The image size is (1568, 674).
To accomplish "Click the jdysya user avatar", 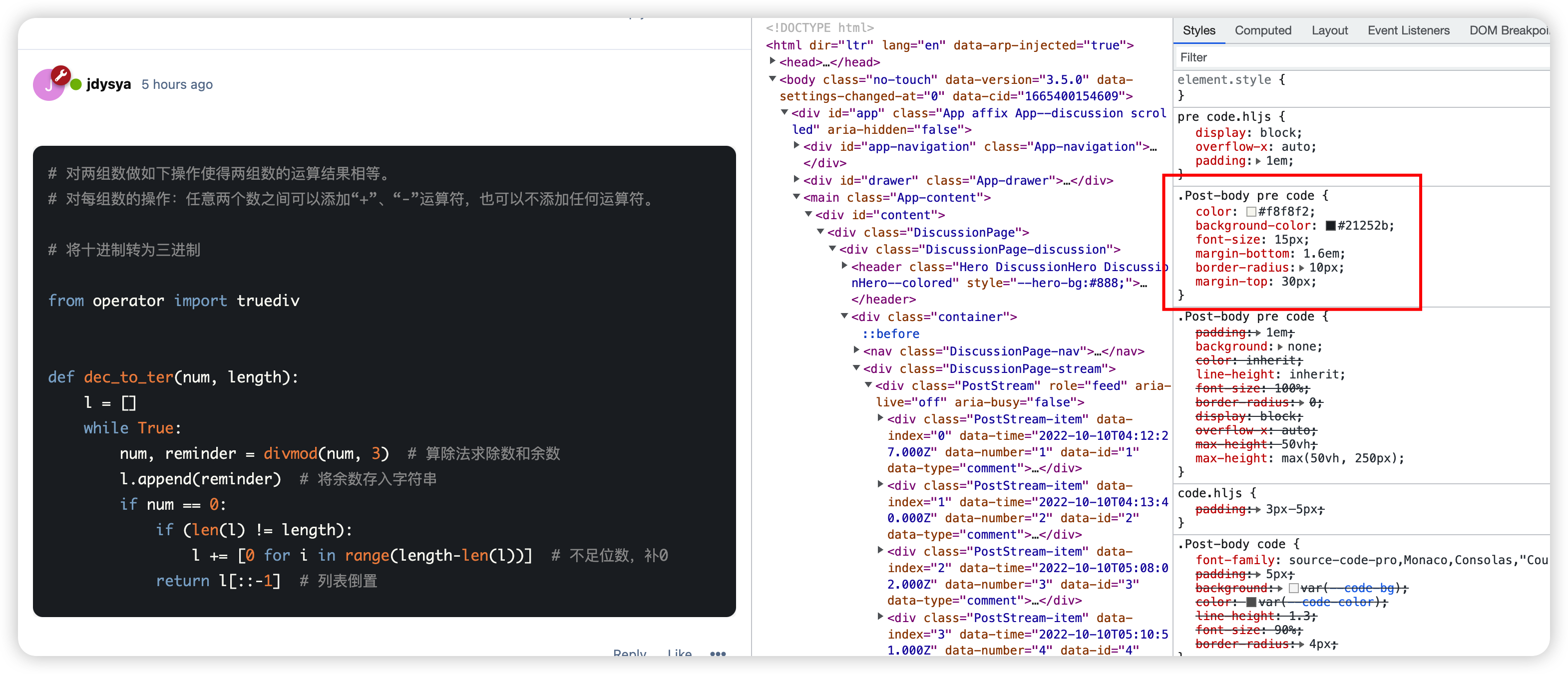I will point(47,86).
